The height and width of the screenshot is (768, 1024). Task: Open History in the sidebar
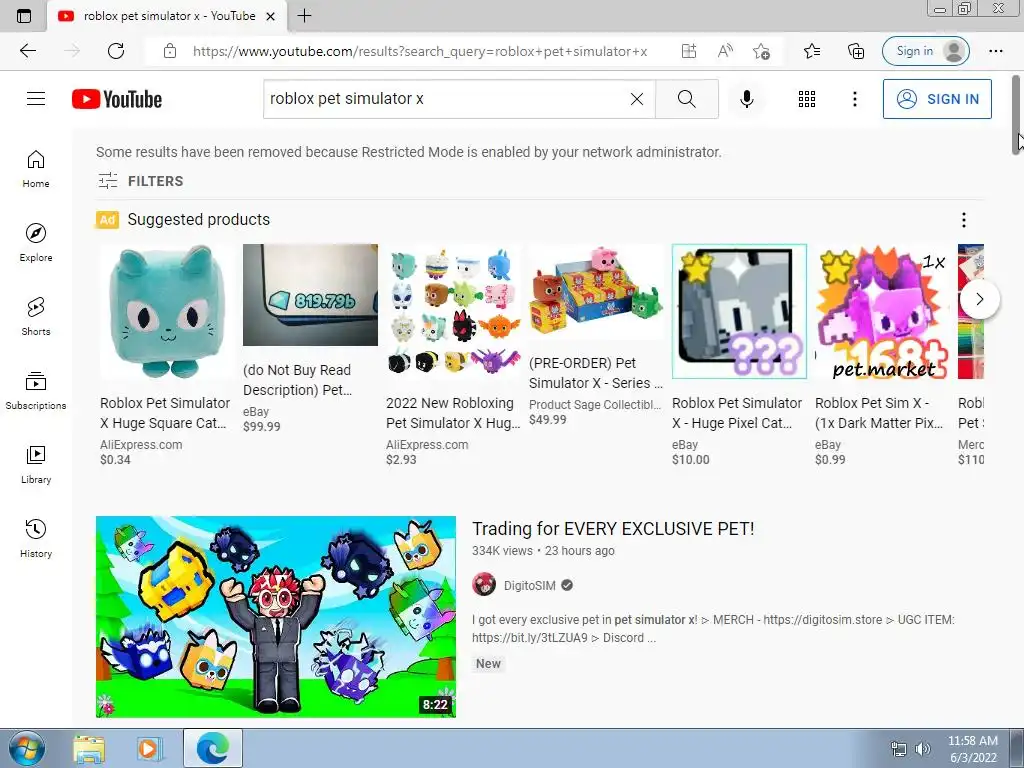36,538
